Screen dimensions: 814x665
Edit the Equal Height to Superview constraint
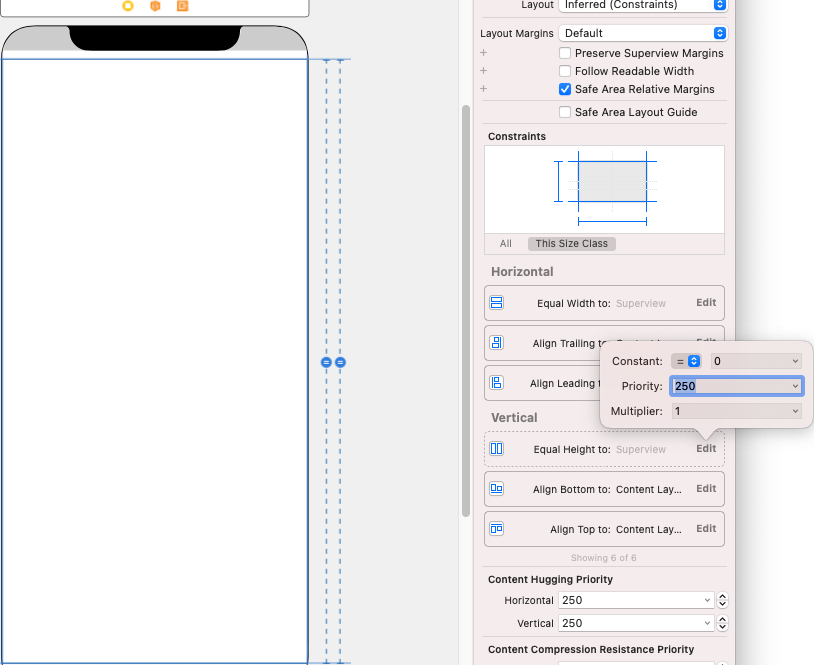706,449
